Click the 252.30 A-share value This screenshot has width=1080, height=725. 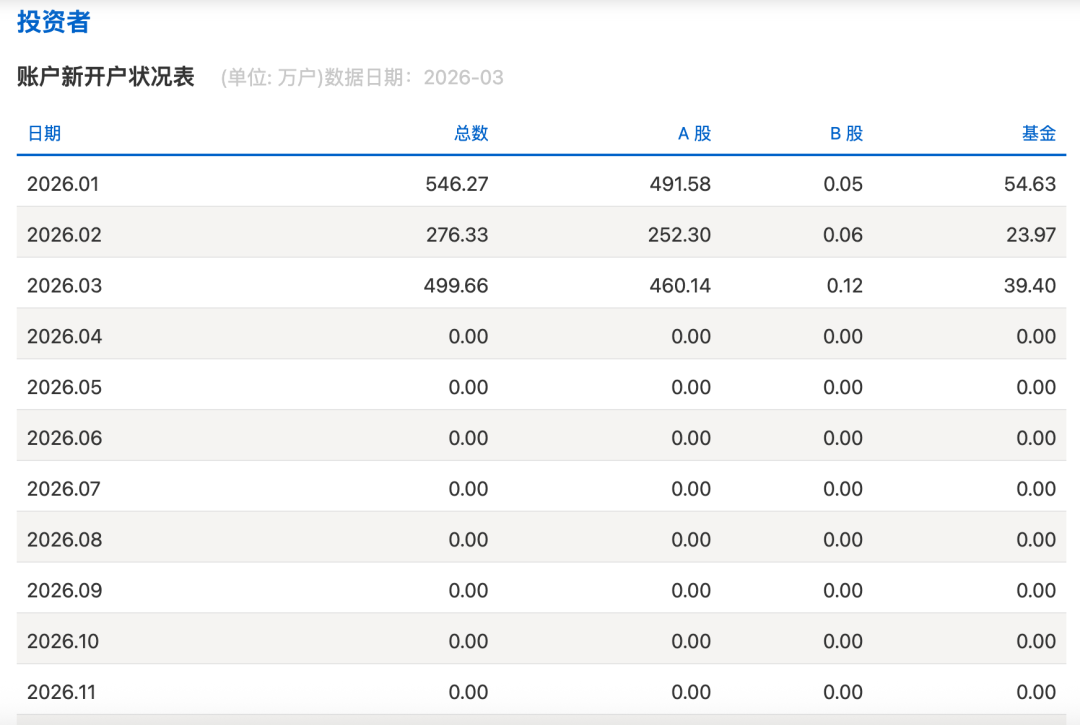point(679,235)
